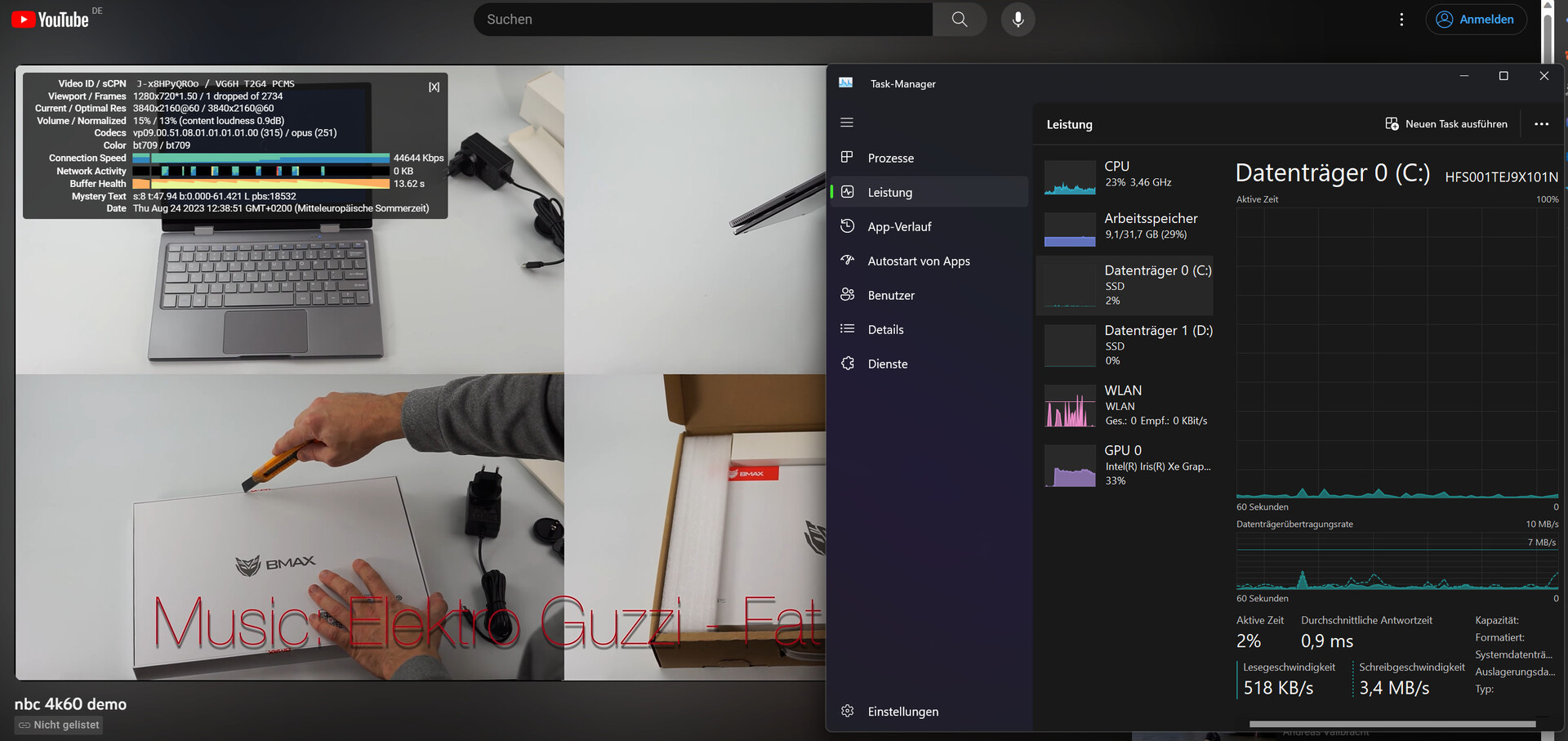Screen dimensions: 1568x741
Task: Click the App-Verlauf history clock icon
Action: [847, 225]
